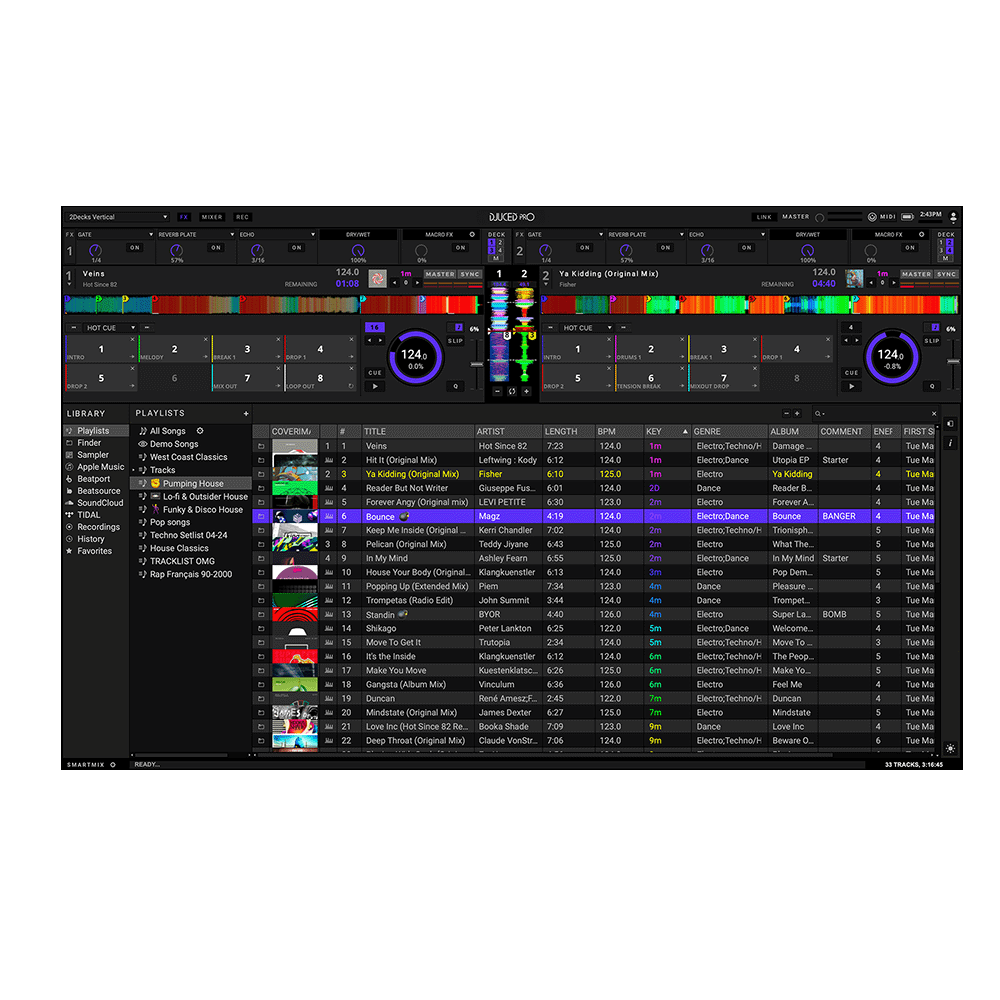Open SoundCloud in the library sidebar
Image resolution: width=1000 pixels, height=1000 pixels.
(x=100, y=503)
